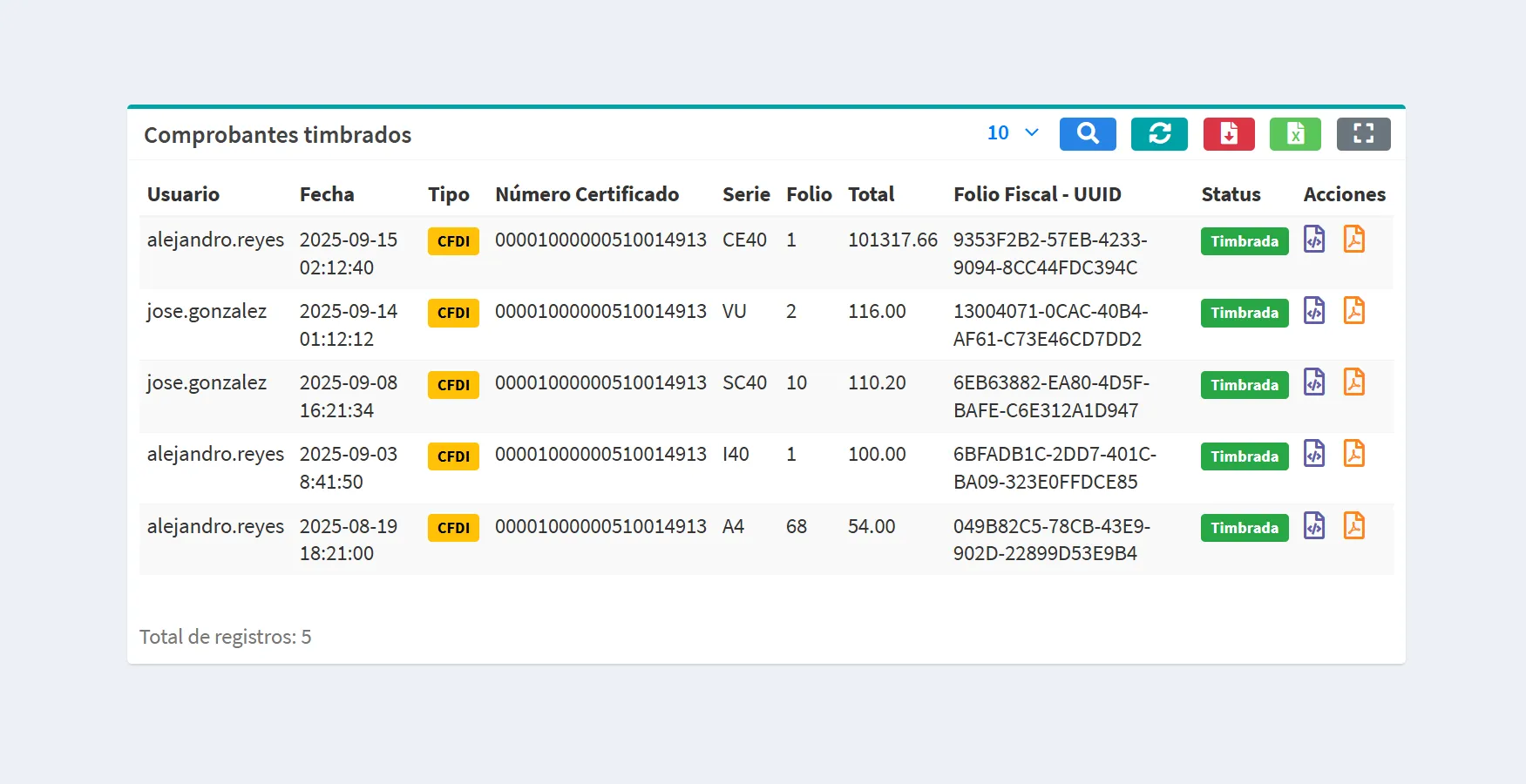
Task: Click date 2025-09-15 02:12:40
Action: pos(349,253)
